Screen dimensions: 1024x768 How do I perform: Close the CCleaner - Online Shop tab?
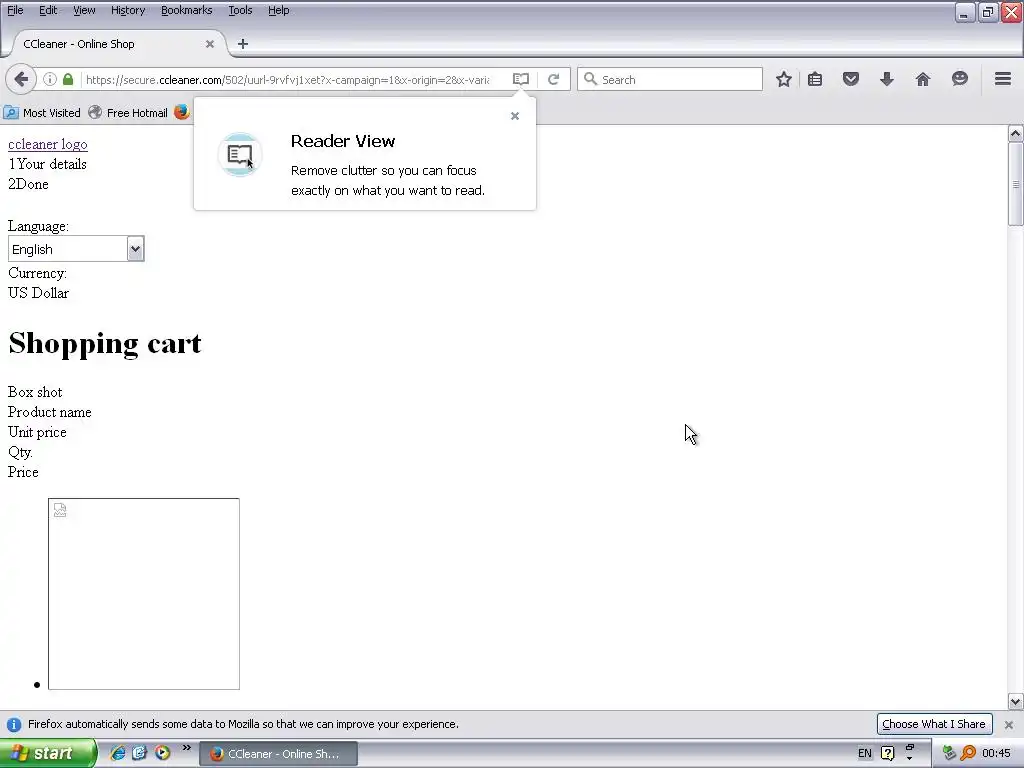coord(210,44)
